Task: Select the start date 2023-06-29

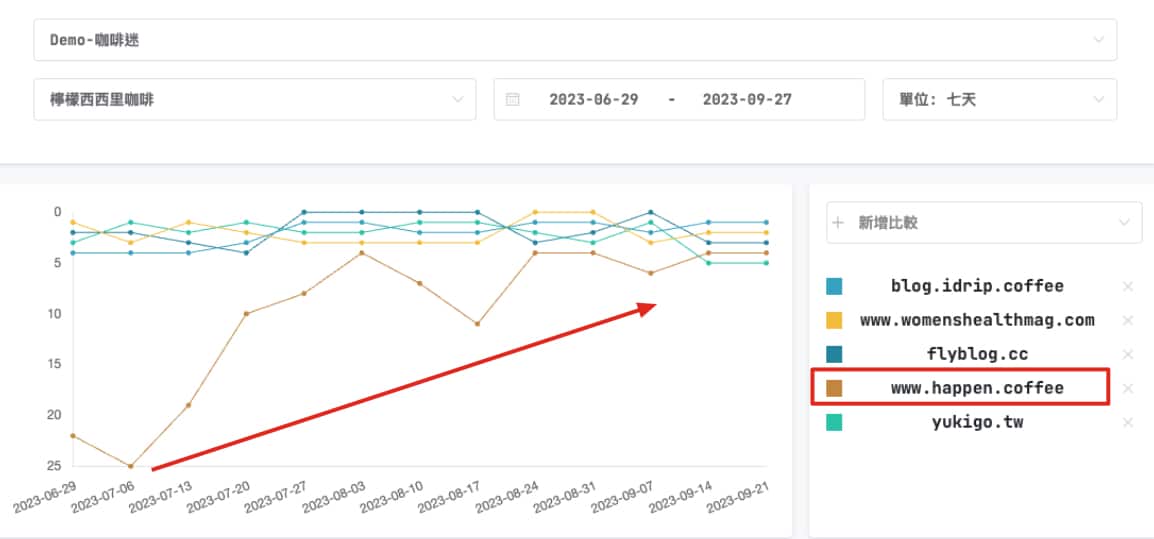Action: pyautogui.click(x=594, y=100)
